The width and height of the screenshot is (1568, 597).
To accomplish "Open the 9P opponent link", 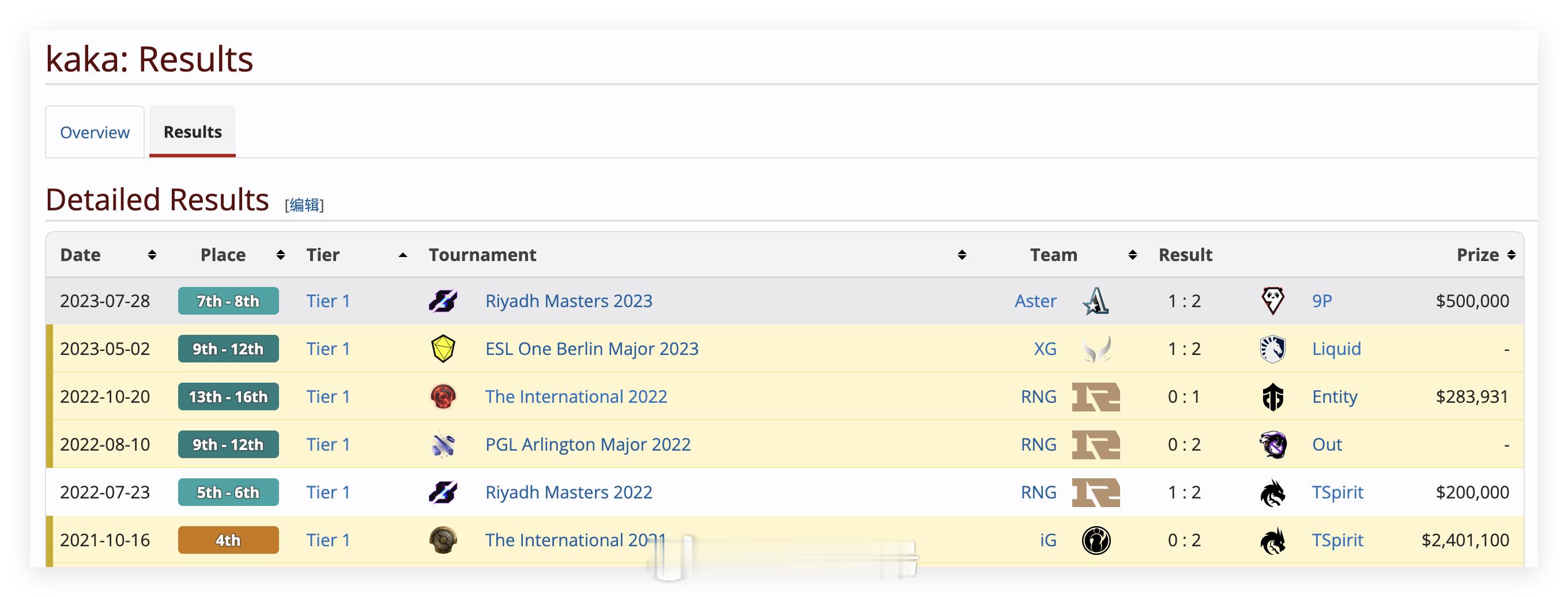I will click(1322, 301).
